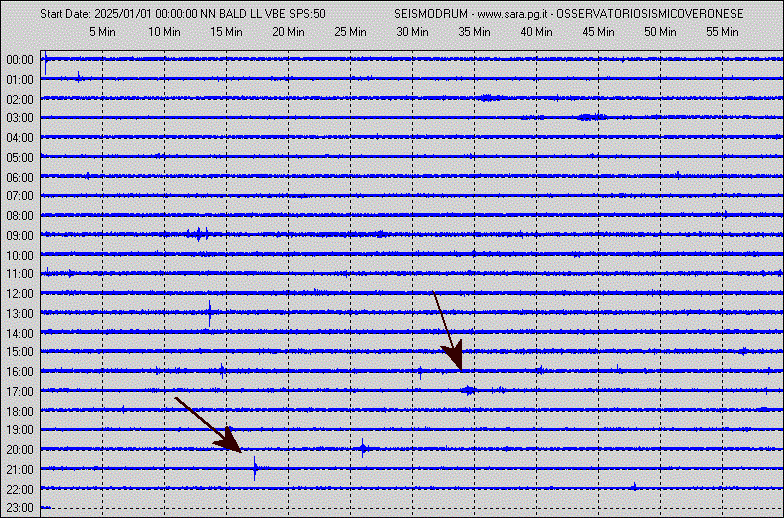Click the NN BALD LL VBE station text
This screenshot has width=784, height=518.
(x=242, y=14)
